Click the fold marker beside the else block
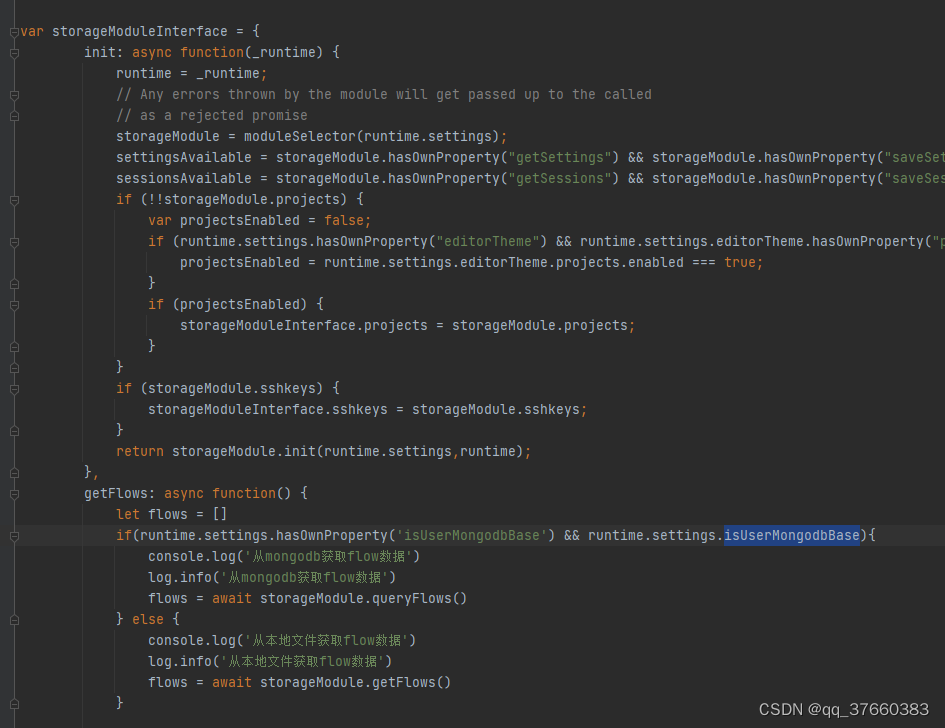This screenshot has height=728, width=945. [12, 618]
